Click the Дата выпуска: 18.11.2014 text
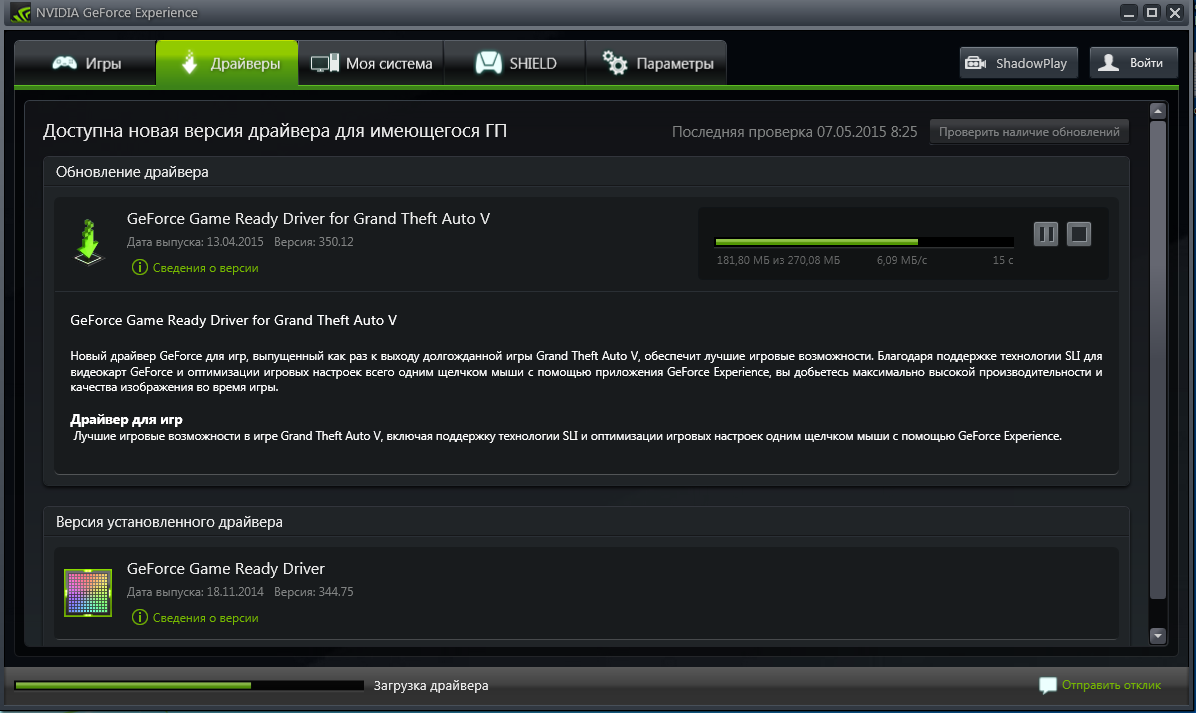 pos(195,592)
